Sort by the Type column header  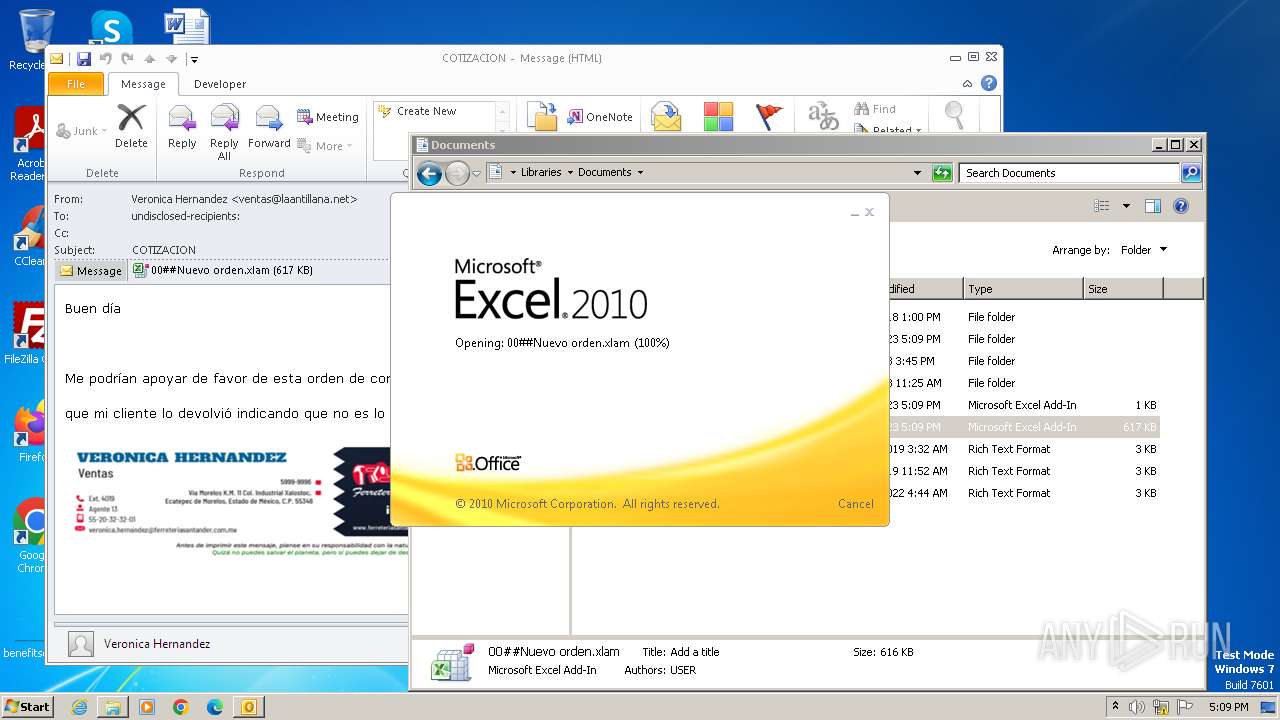pyautogui.click(x=1024, y=289)
